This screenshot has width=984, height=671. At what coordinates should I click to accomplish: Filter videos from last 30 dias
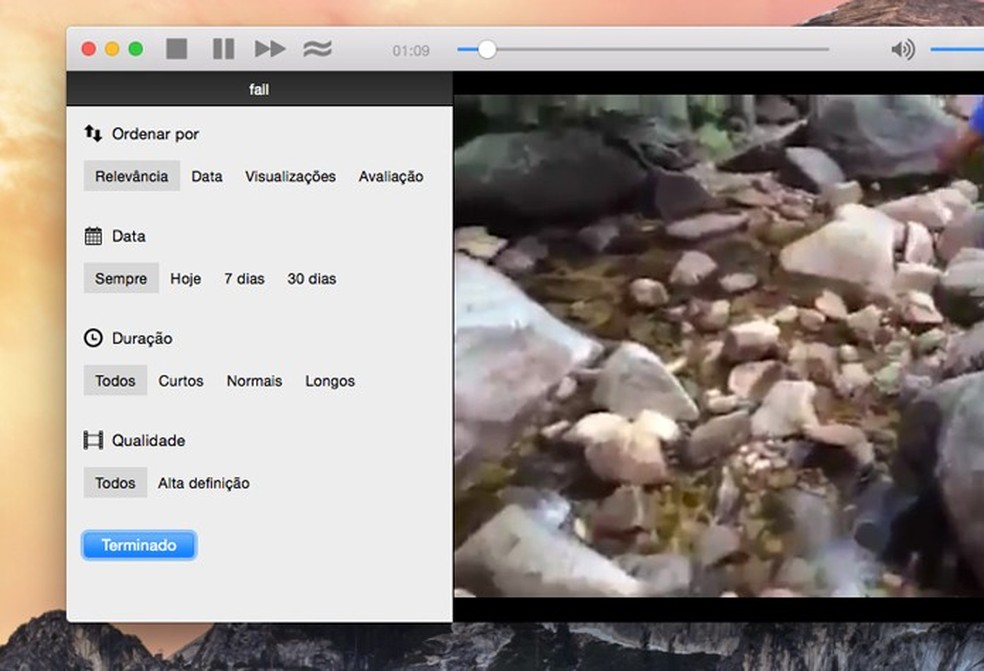(312, 279)
